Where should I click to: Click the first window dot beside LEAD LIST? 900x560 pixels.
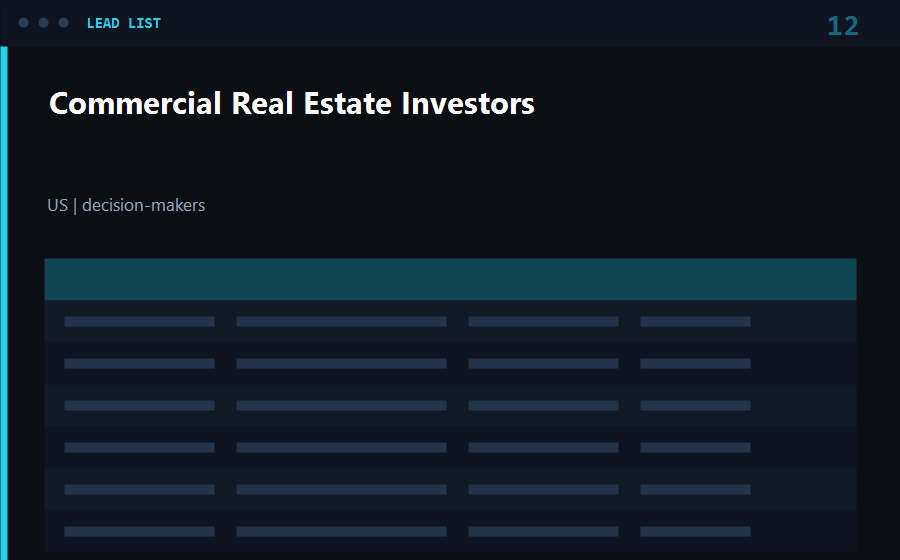click(x=24, y=23)
